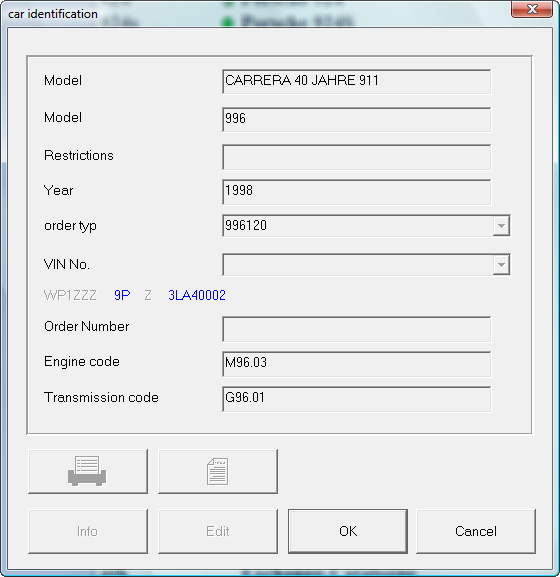Click the blue VIN segment 3LA40002
The height and width of the screenshot is (577, 560).
197,295
